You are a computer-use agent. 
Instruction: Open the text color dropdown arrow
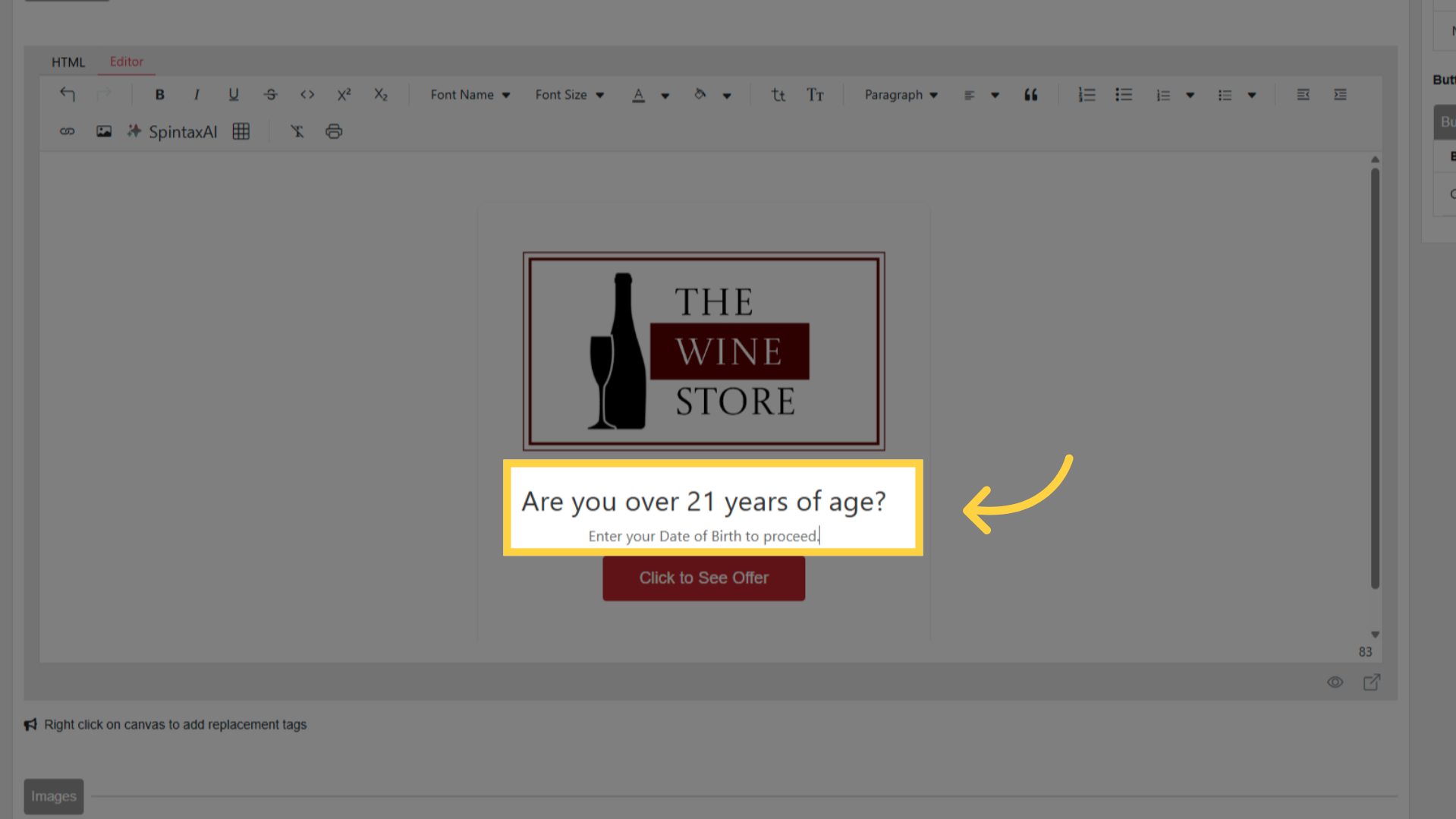coord(665,96)
